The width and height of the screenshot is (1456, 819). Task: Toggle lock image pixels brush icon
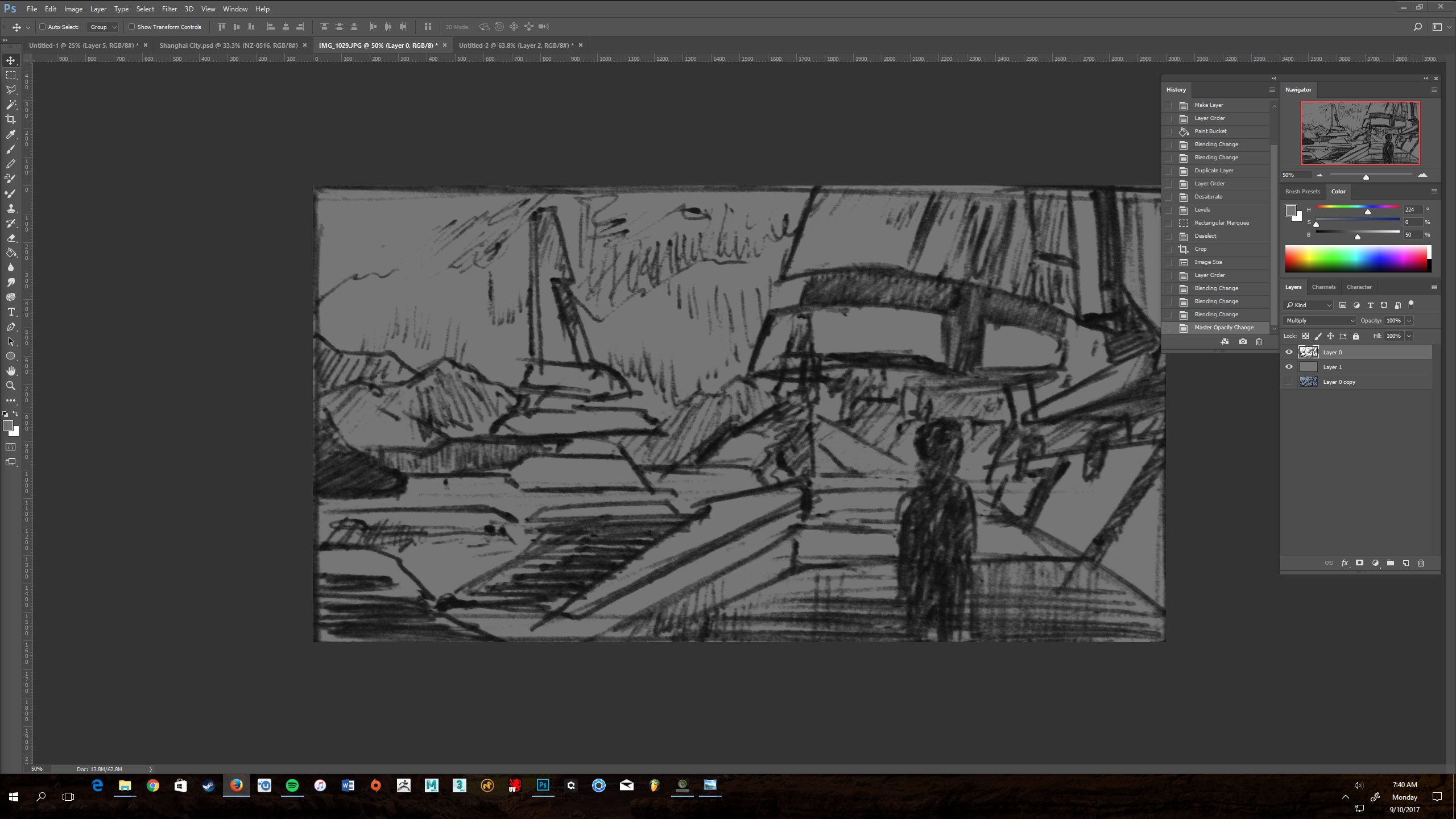pos(1318,336)
